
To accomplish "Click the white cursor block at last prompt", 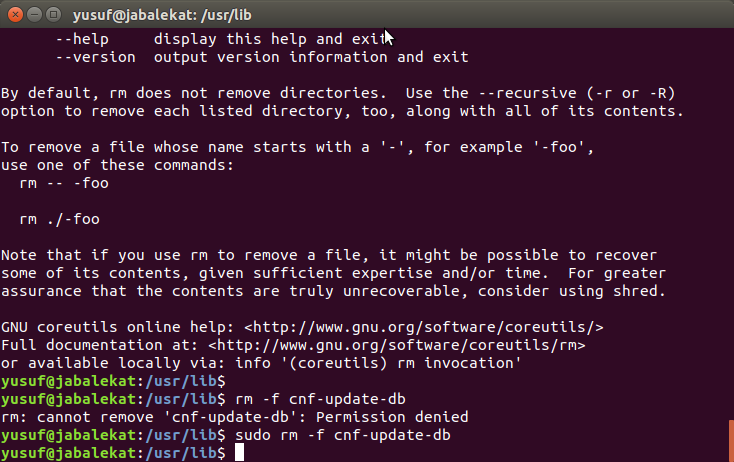I will [x=239, y=453].
